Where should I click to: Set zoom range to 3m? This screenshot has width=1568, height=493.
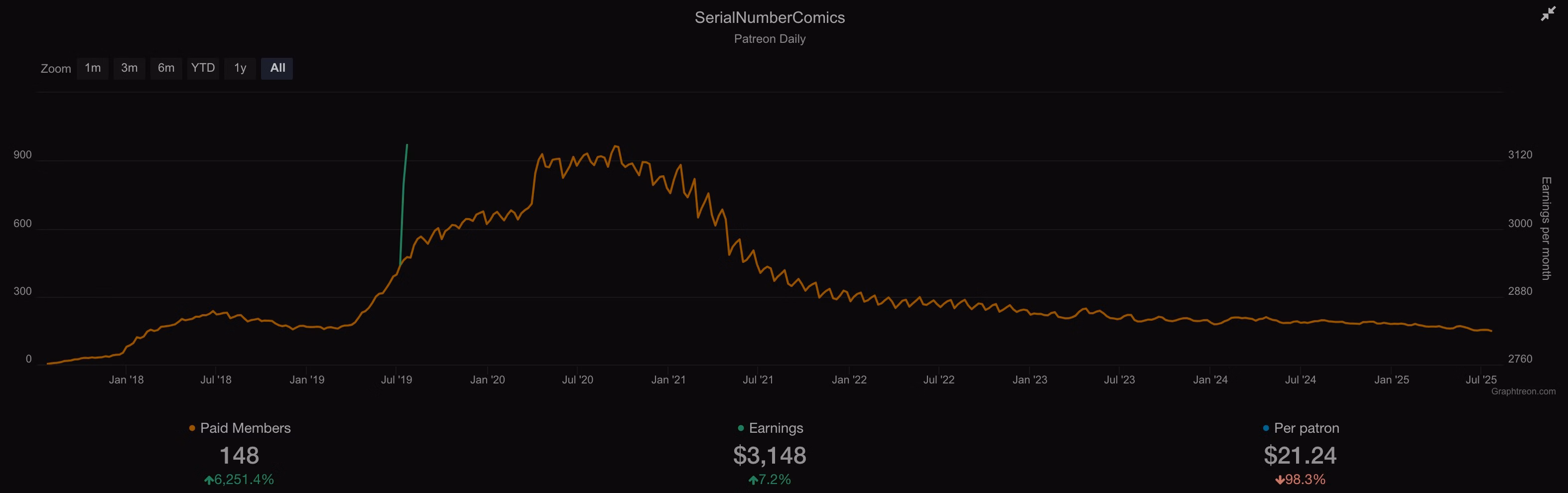129,68
